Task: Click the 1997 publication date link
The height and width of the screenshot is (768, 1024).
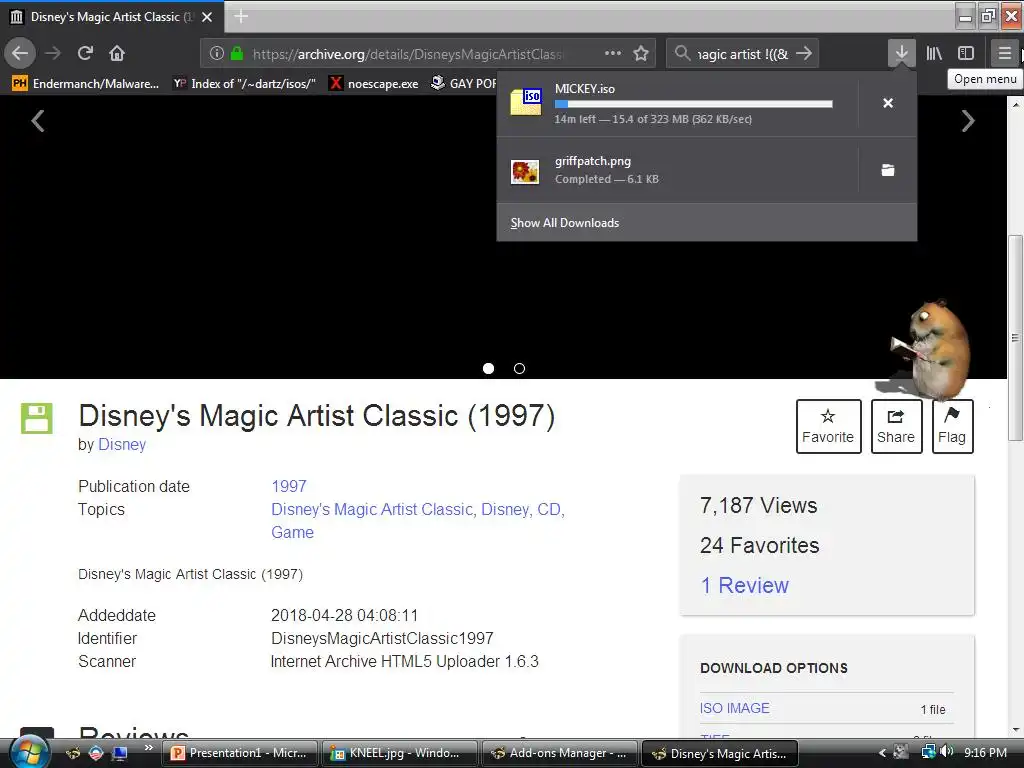Action: pyautogui.click(x=289, y=487)
